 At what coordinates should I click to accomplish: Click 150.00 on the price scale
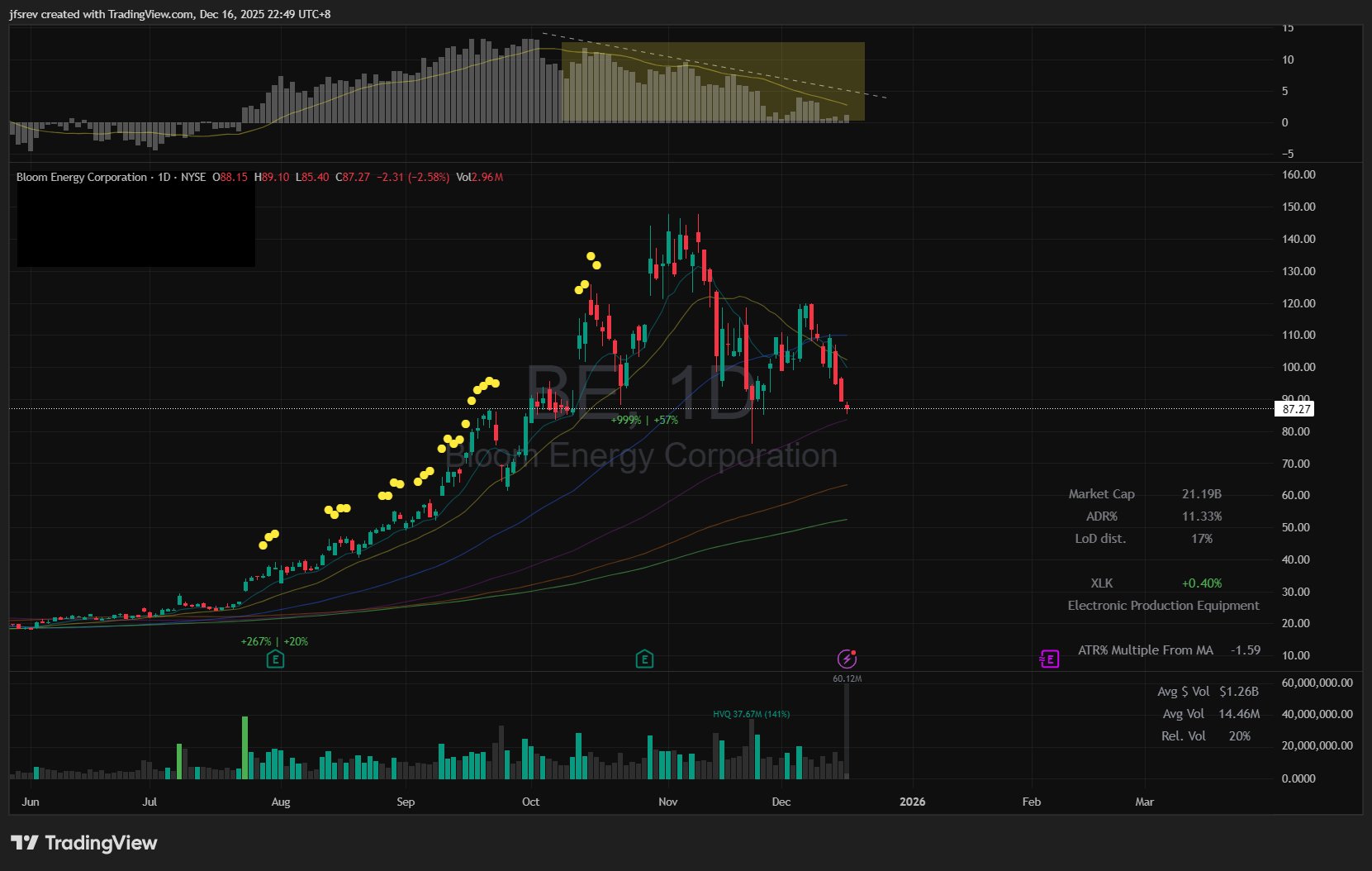(1298, 207)
